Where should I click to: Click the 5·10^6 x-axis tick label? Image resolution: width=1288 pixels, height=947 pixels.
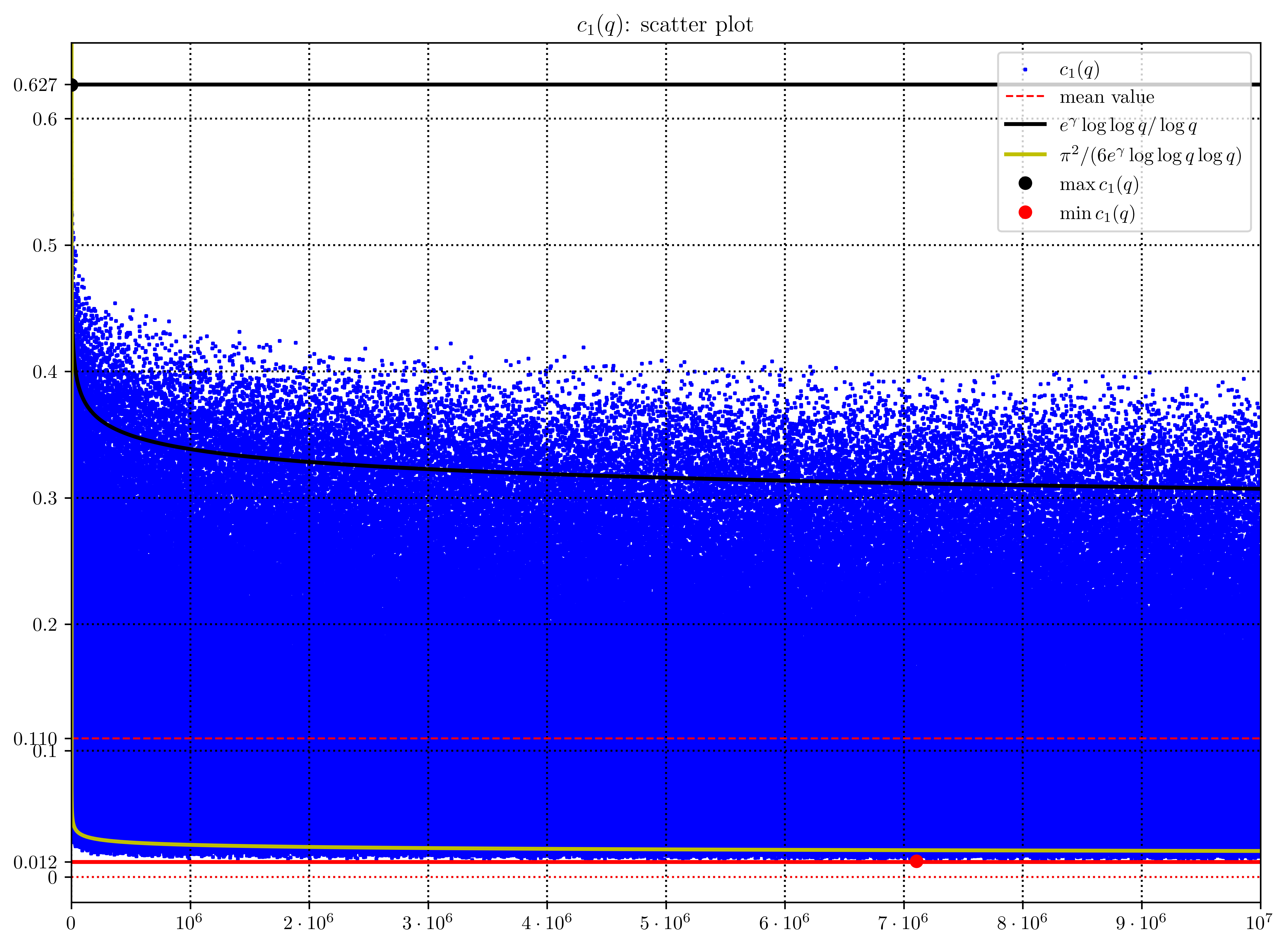tap(665, 923)
